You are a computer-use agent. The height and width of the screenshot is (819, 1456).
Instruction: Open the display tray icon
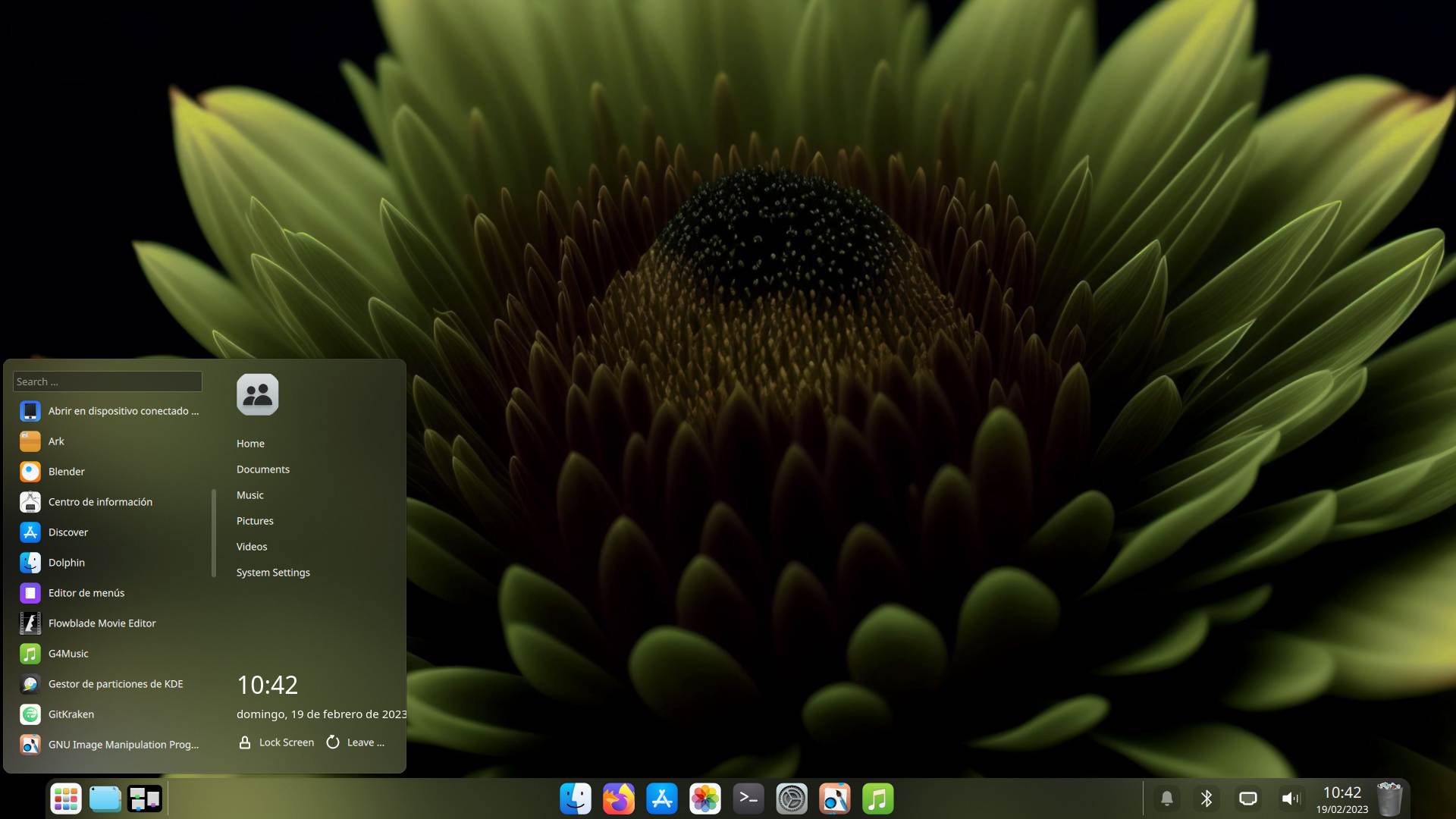[x=1248, y=799]
